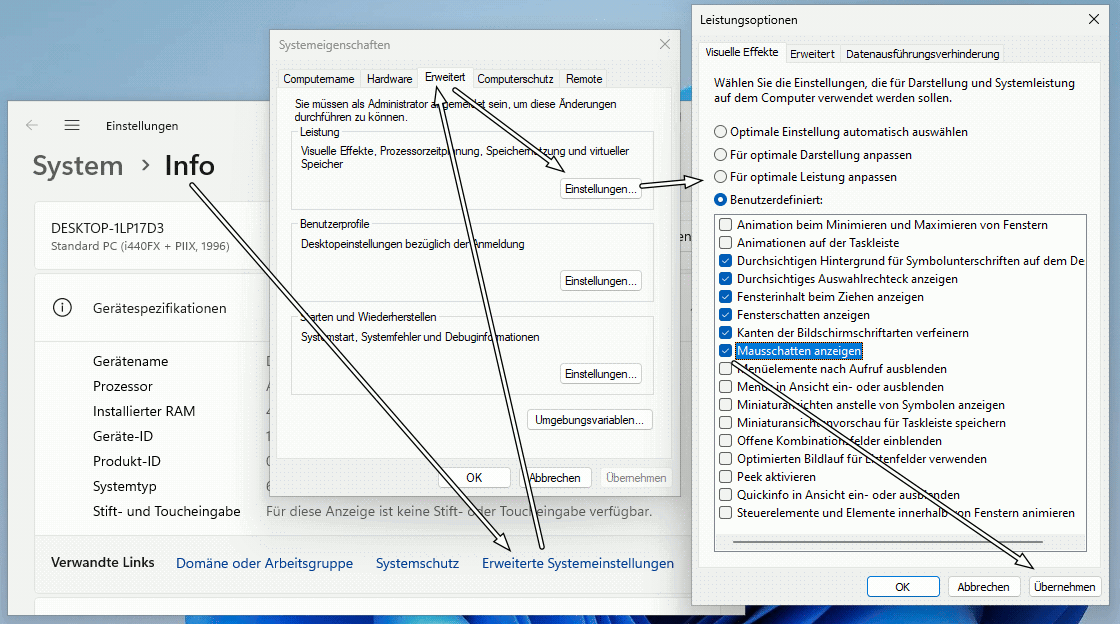Viewport: 1120px width, 624px height.
Task: Check Offene Kombinationsfelder einblenden
Action: click(726, 441)
